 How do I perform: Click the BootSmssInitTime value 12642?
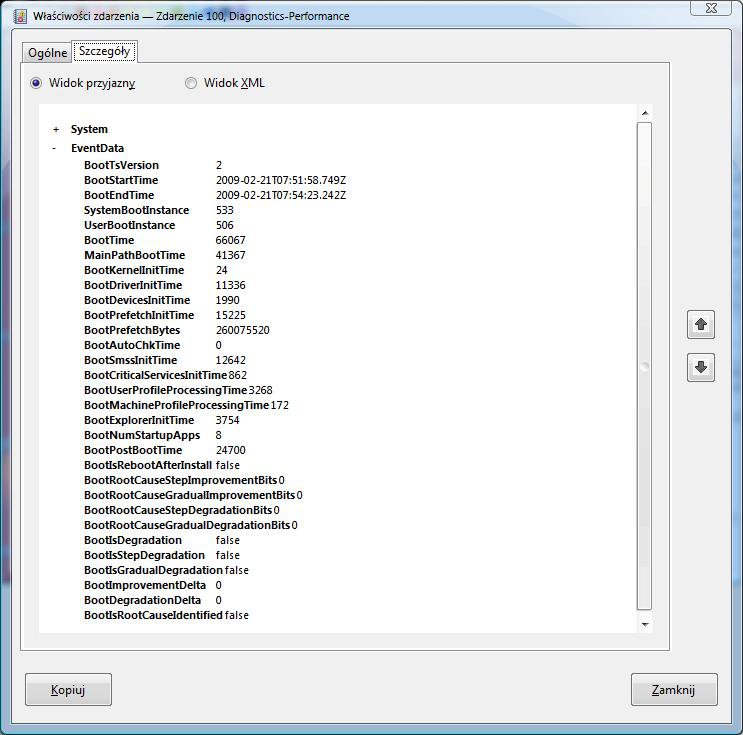pyautogui.click(x=230, y=361)
